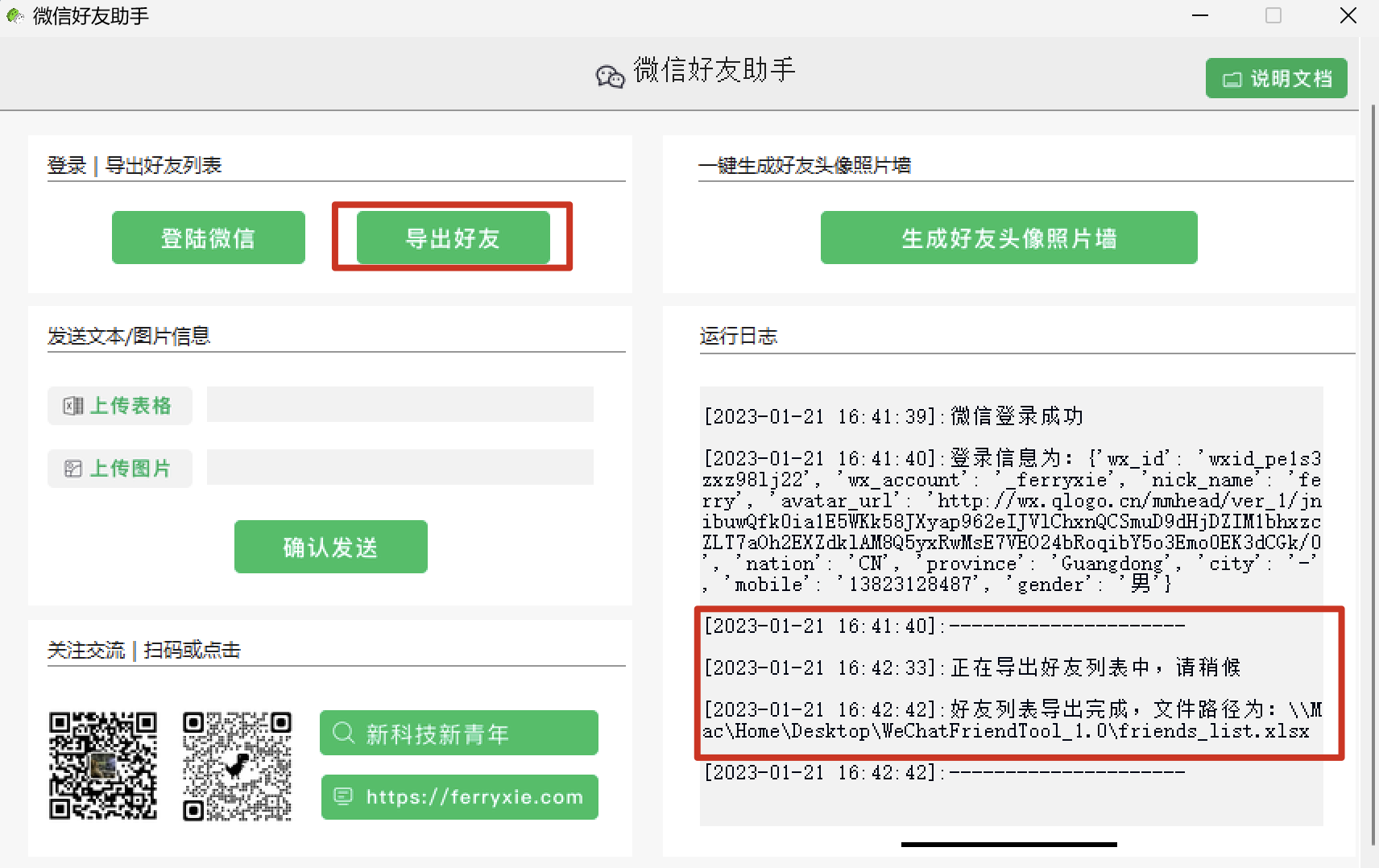Open the 说明文档 documentation

(1276, 78)
